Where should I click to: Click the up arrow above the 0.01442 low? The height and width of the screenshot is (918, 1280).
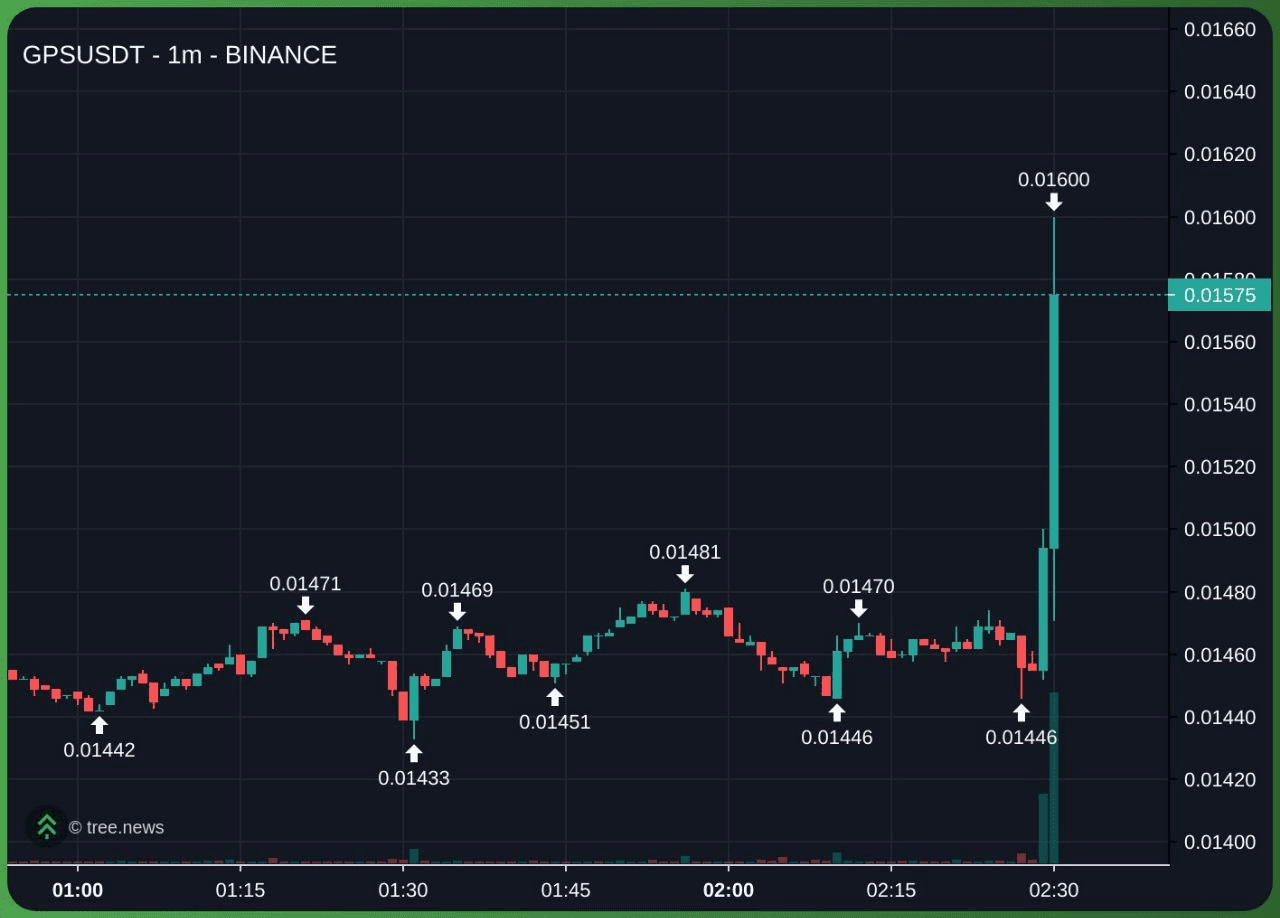click(x=99, y=725)
